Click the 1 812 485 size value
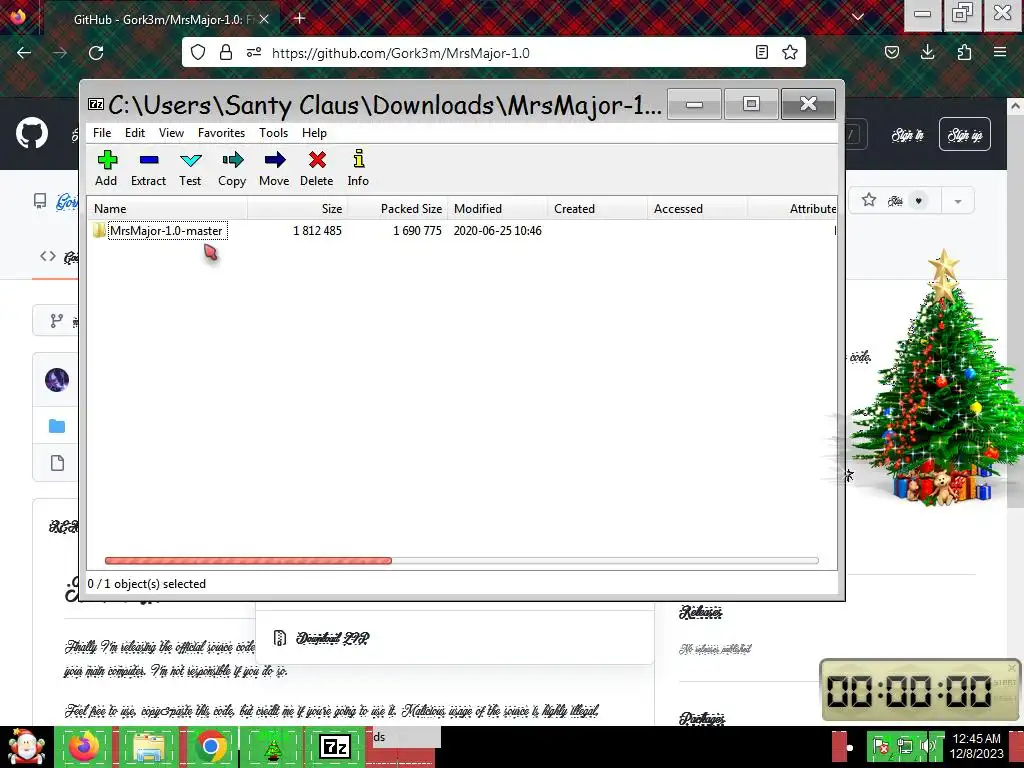This screenshot has height=768, width=1024. click(317, 231)
